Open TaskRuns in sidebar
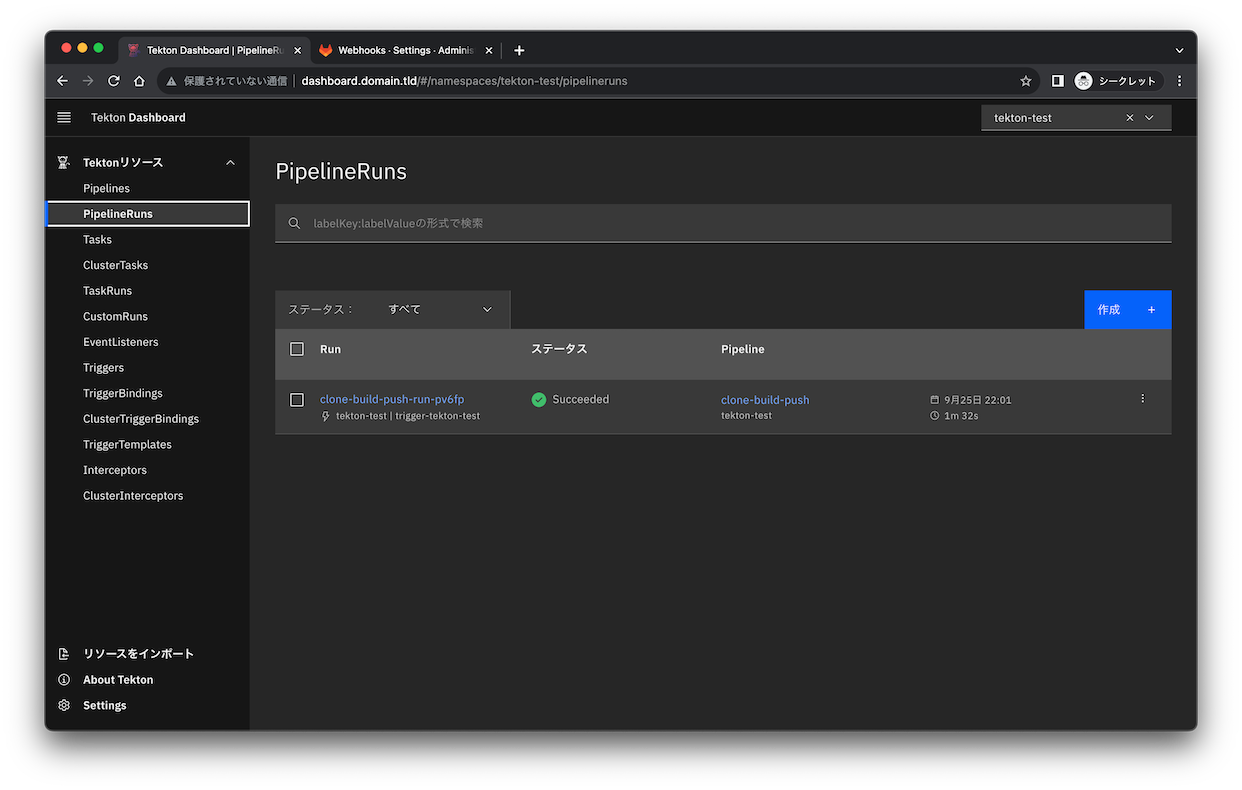Screen dimensions: 1242x790 107,291
